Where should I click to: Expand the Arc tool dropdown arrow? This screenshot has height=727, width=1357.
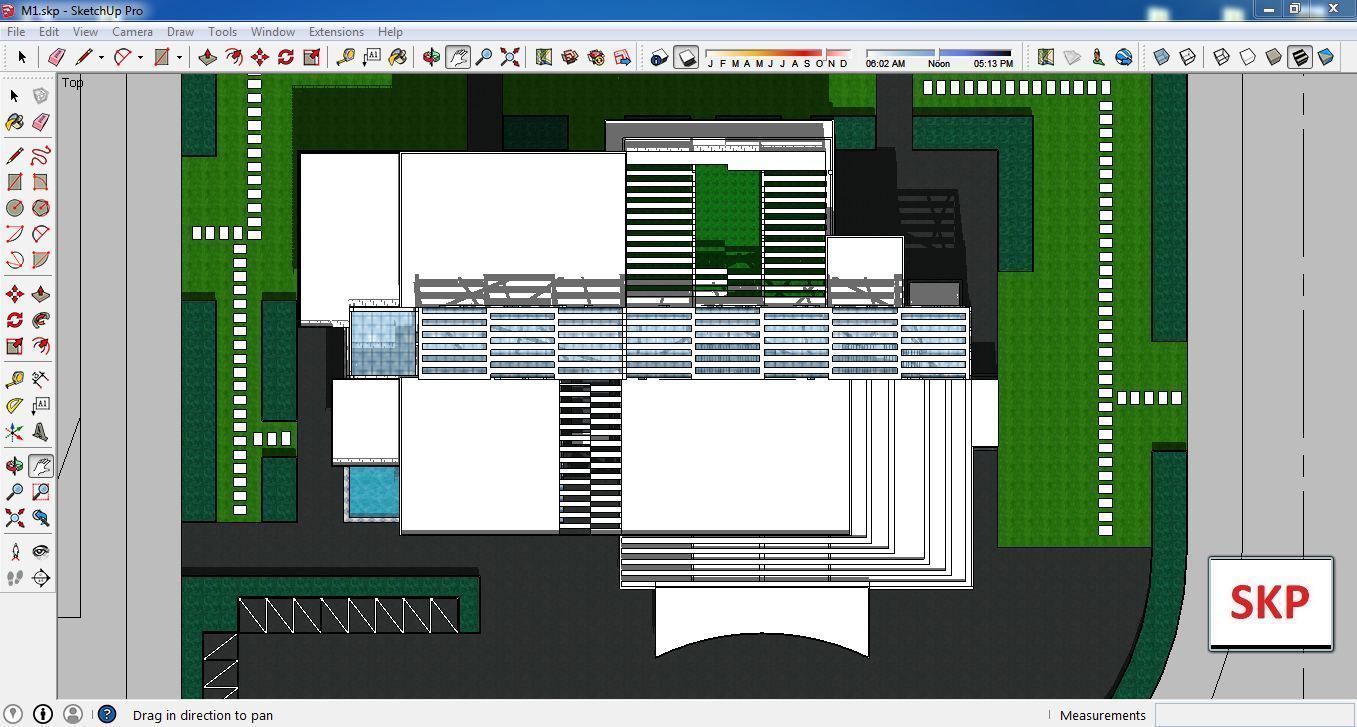pyautogui.click(x=140, y=57)
